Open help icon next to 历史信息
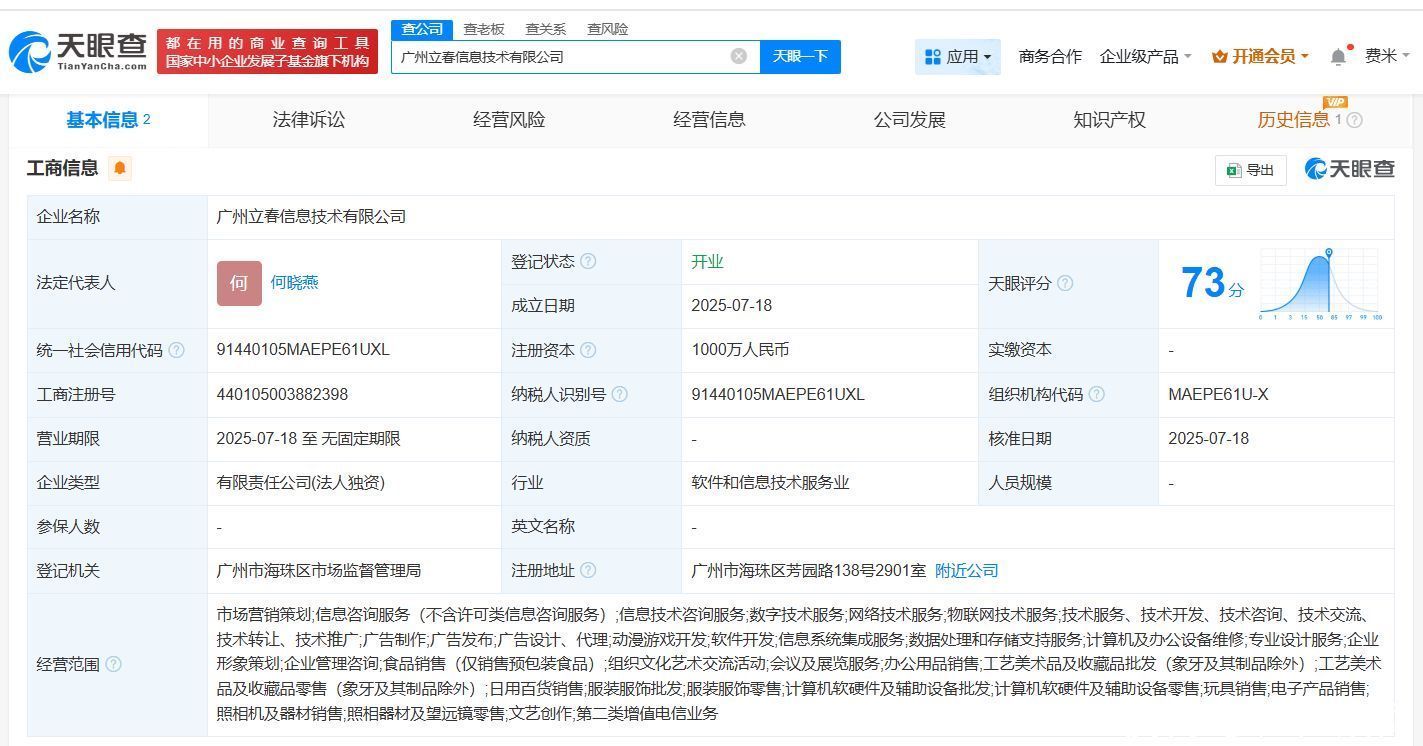 1355,120
